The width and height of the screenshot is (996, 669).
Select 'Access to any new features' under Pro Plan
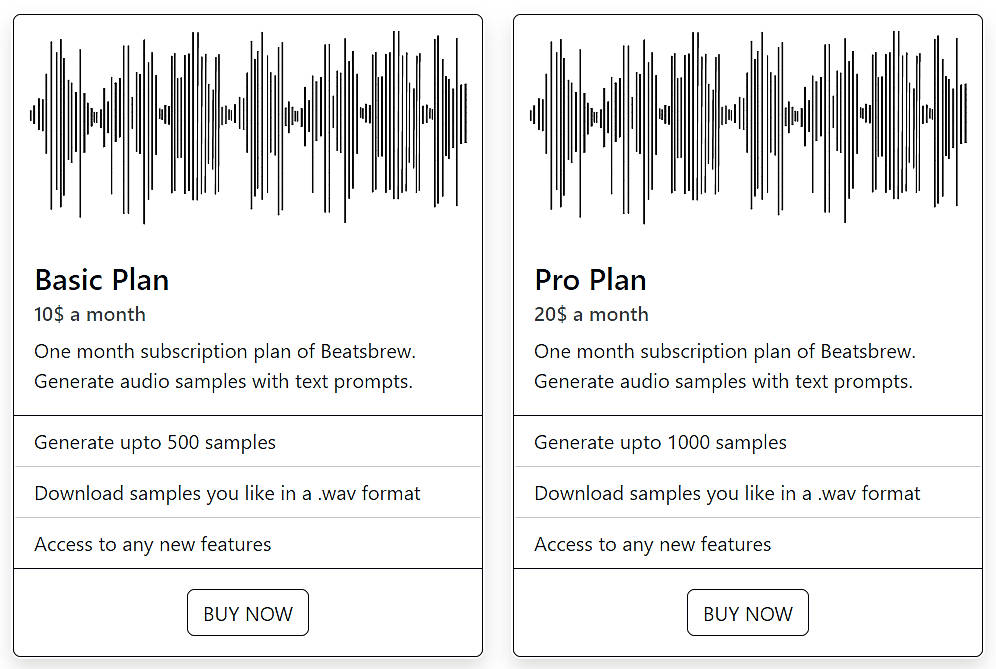pos(652,544)
